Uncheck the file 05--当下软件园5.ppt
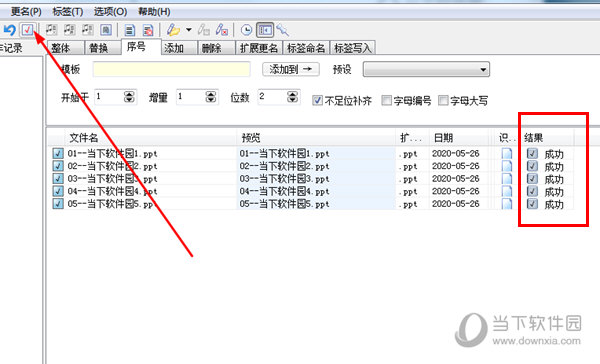 58,204
